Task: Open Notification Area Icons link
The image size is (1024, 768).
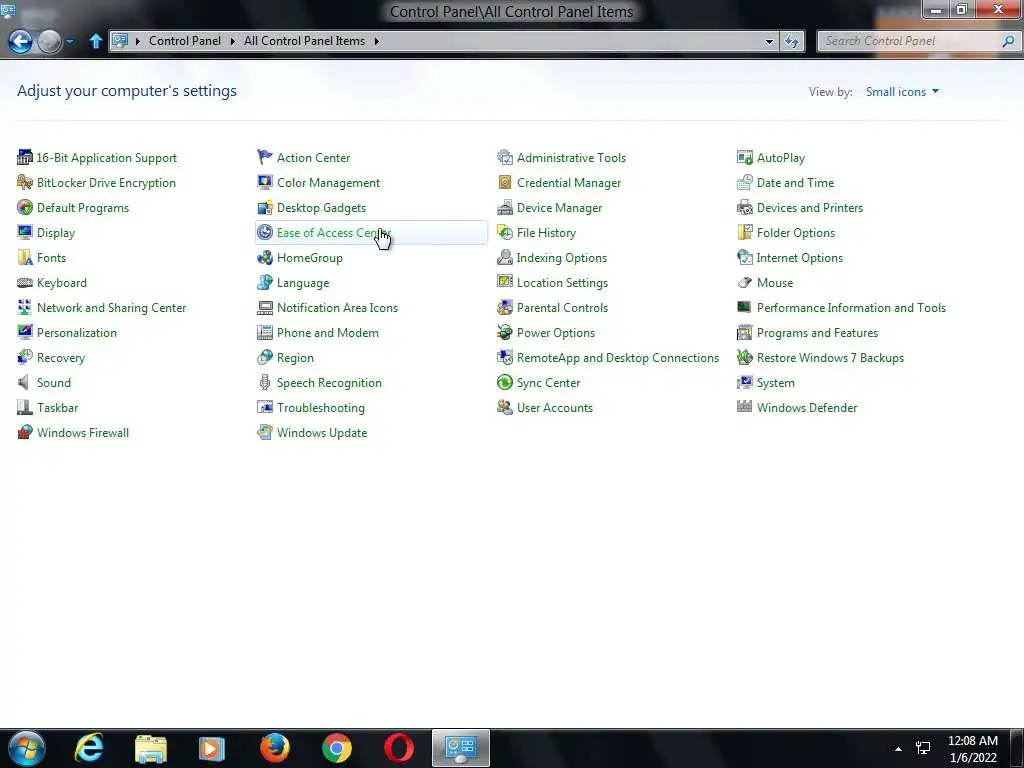Action: pyautogui.click(x=337, y=308)
